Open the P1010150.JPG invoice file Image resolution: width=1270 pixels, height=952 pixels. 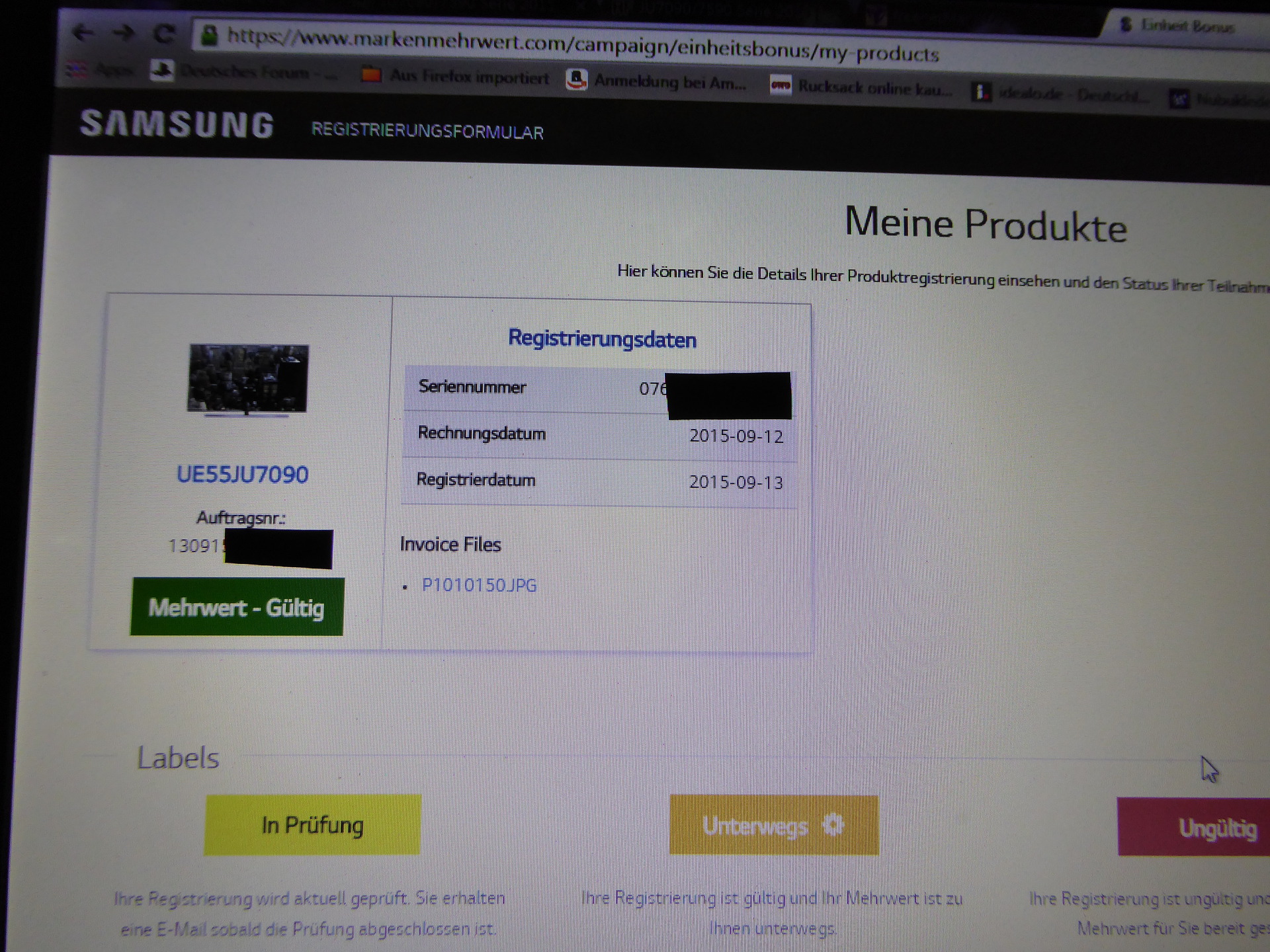coord(479,585)
